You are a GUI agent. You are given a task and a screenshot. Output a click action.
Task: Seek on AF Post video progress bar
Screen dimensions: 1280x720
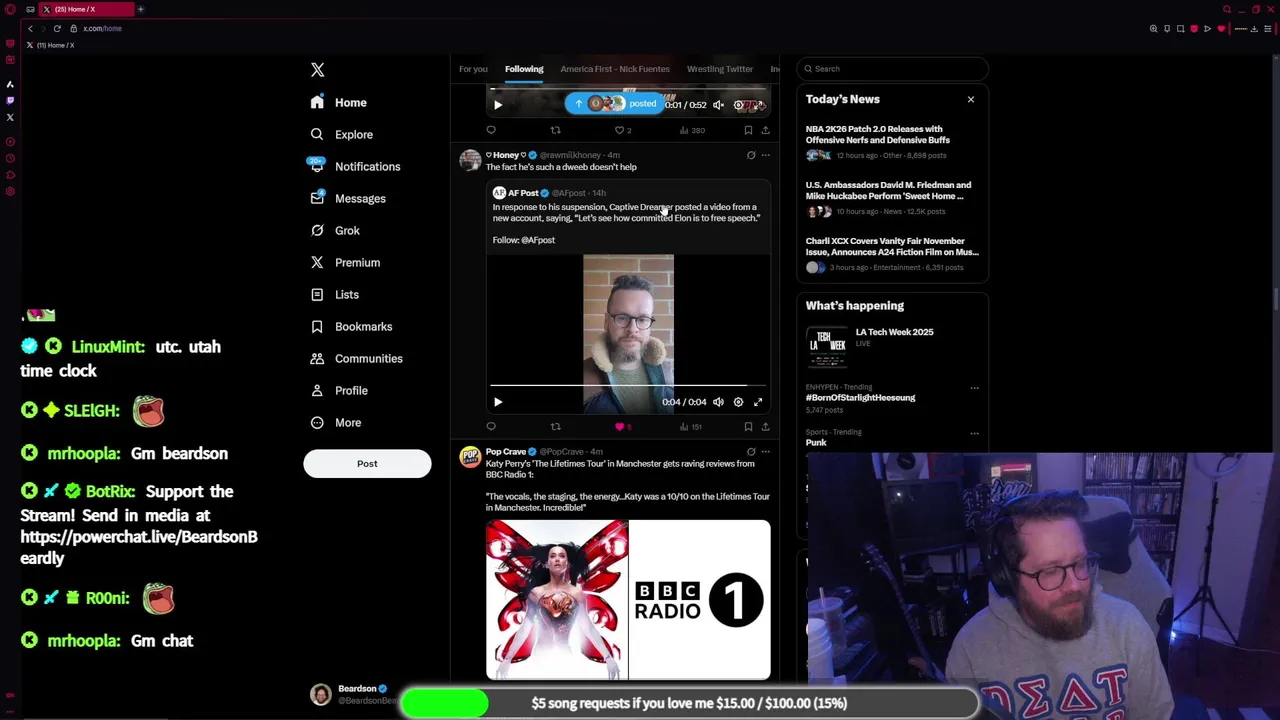coord(628,385)
